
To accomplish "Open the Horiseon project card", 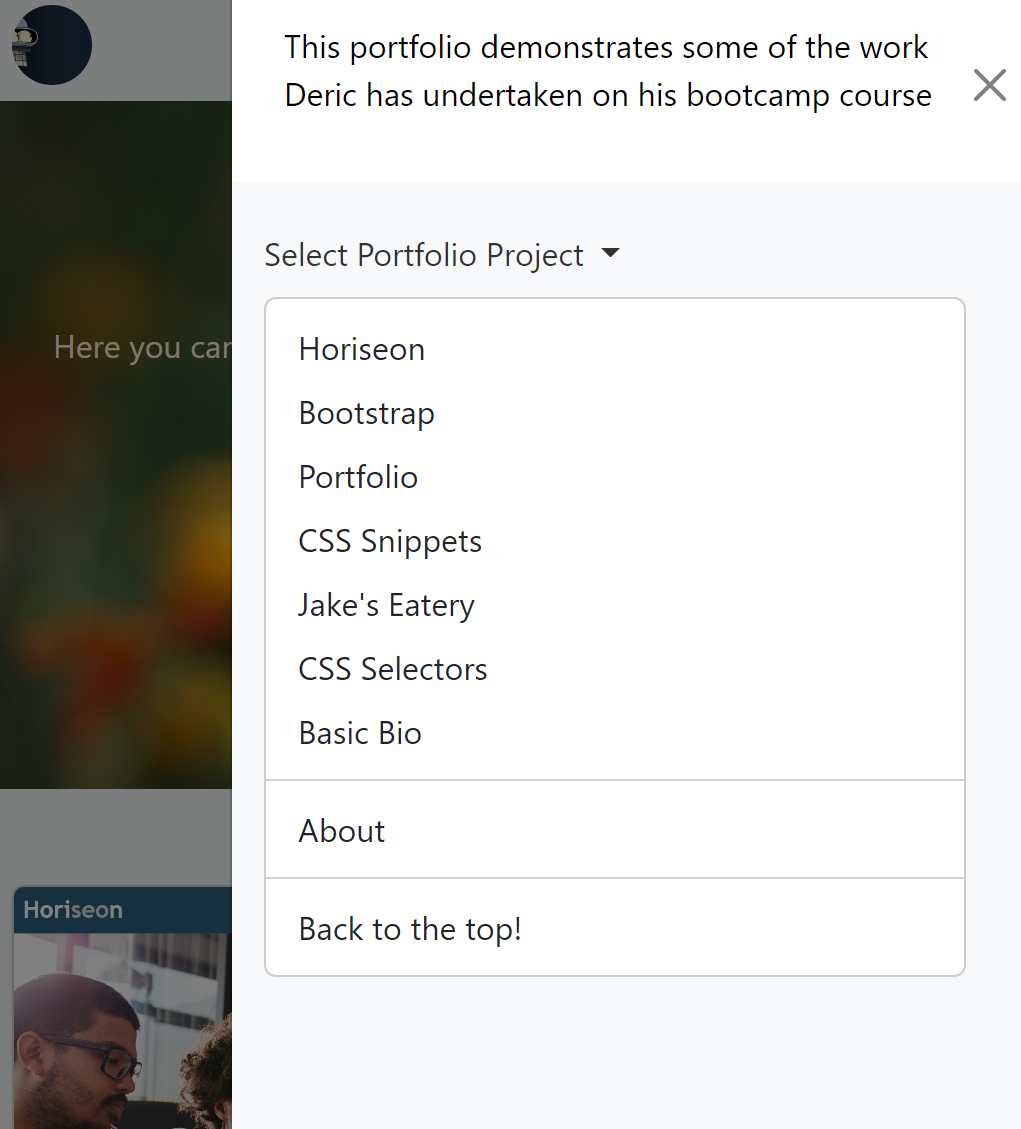I will (x=115, y=1030).
